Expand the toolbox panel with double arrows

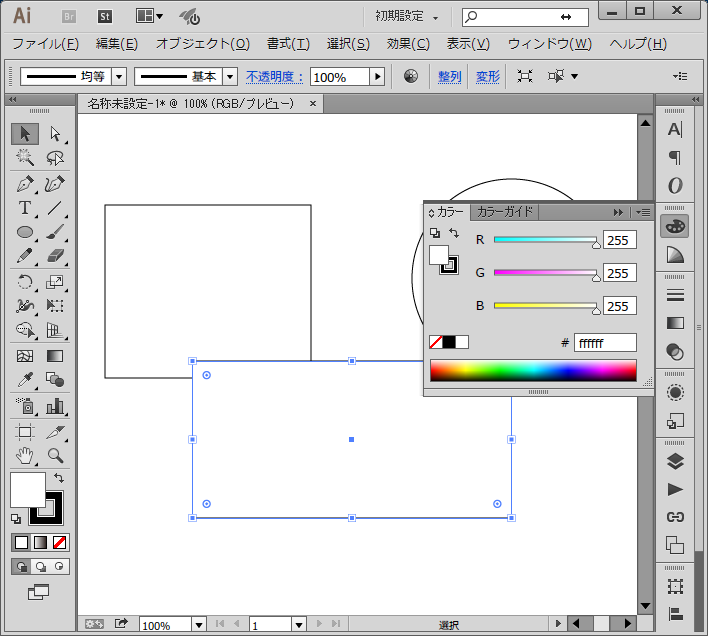(13, 99)
